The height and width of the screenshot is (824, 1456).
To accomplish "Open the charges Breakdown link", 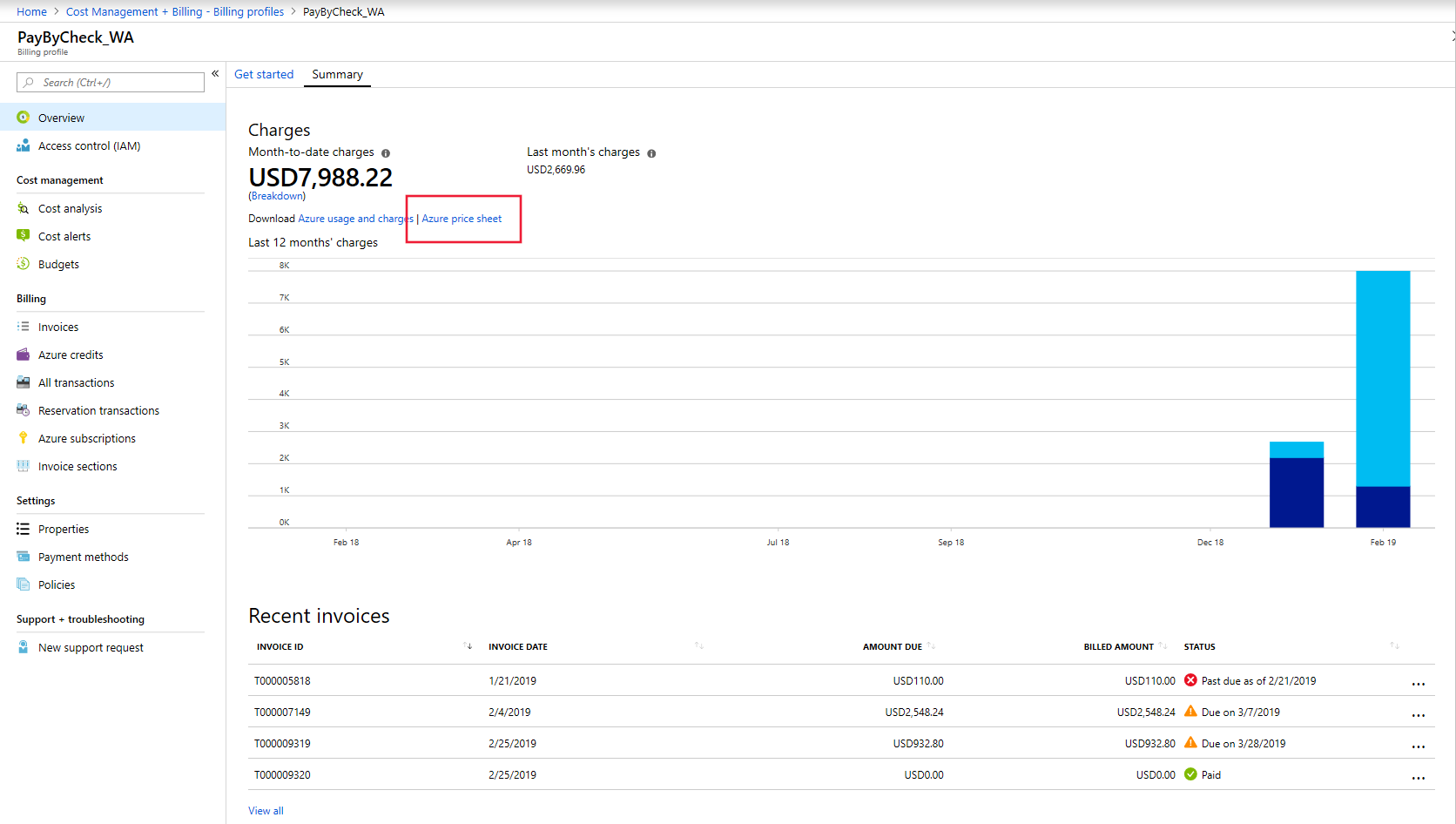I will (x=277, y=196).
